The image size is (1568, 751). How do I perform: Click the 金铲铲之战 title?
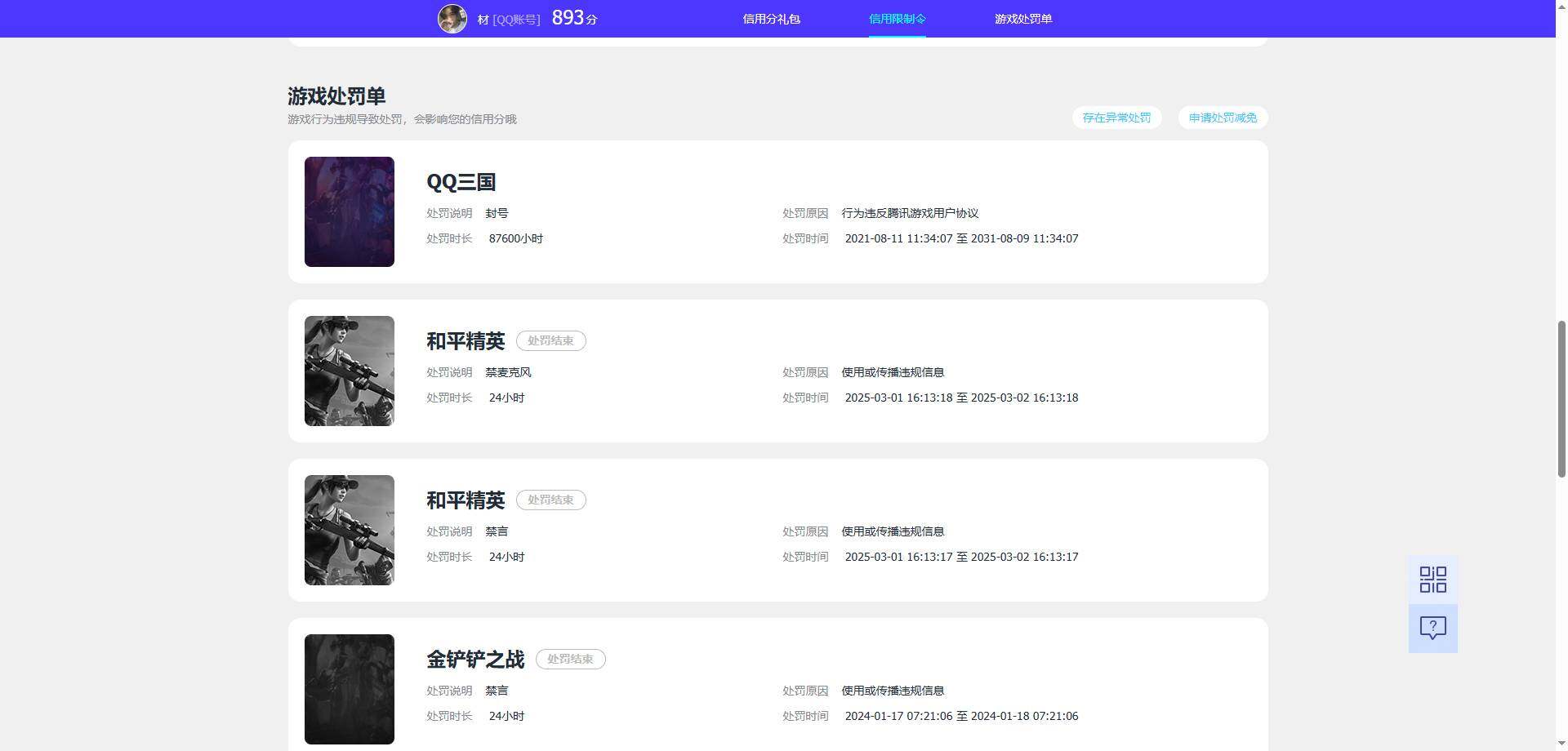(x=475, y=660)
